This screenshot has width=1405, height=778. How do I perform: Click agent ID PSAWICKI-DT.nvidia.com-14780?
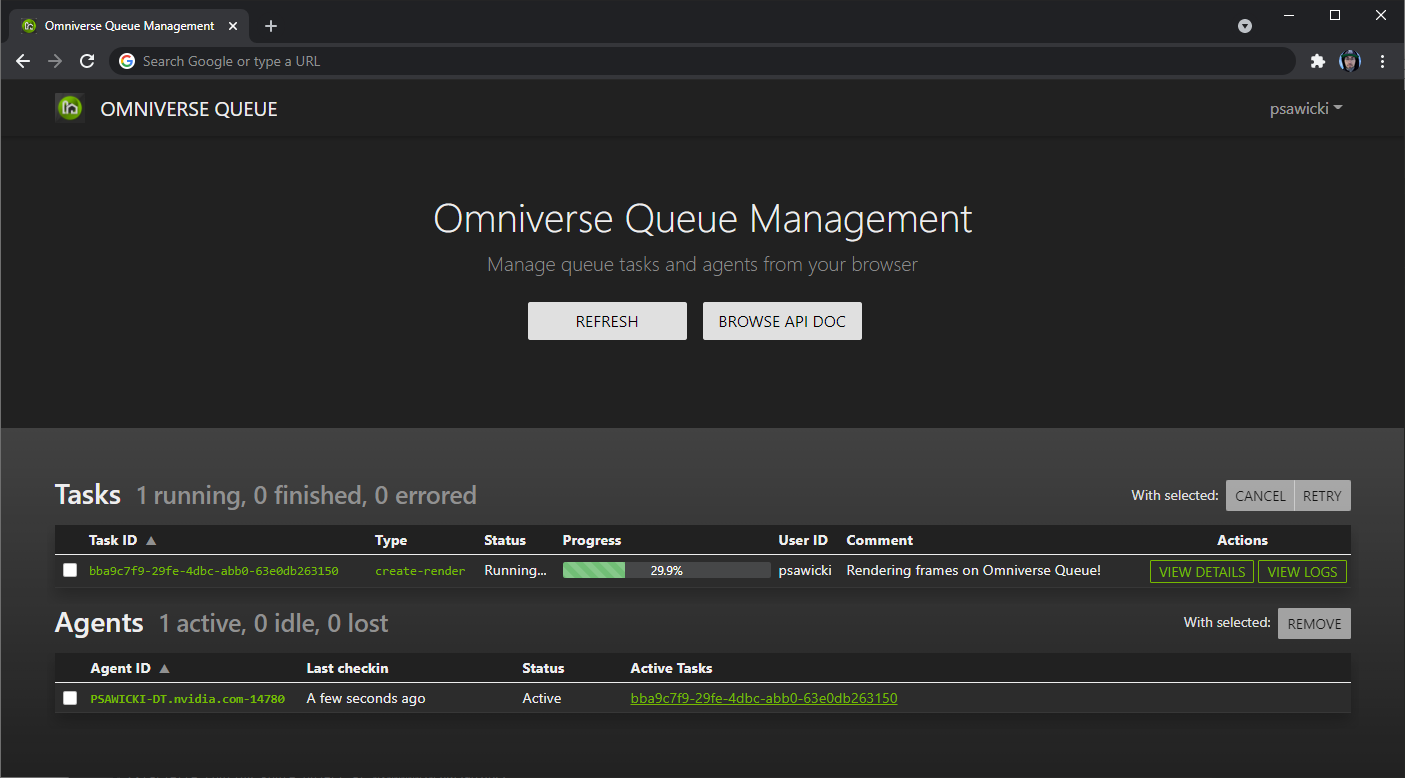188,699
